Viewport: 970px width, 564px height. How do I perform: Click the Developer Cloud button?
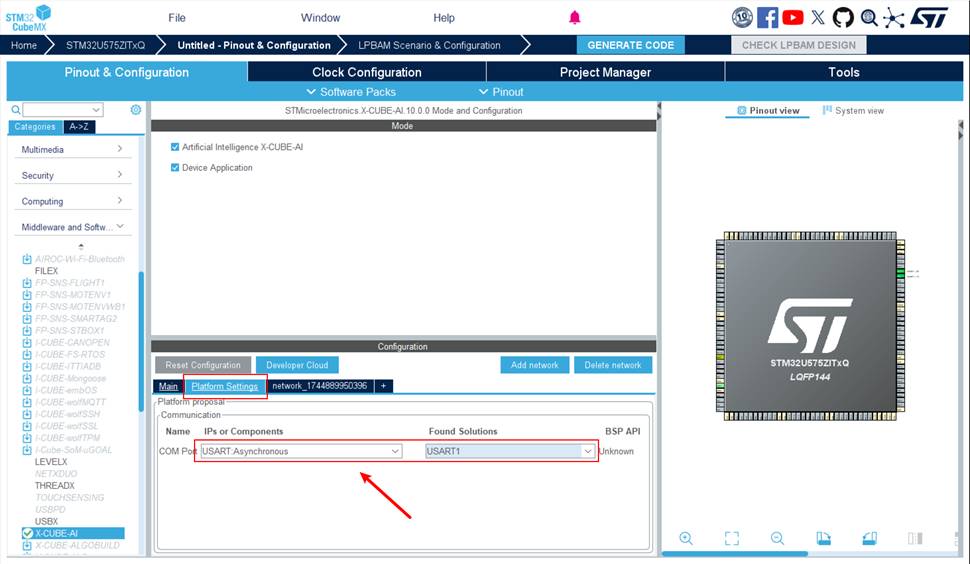click(297, 365)
